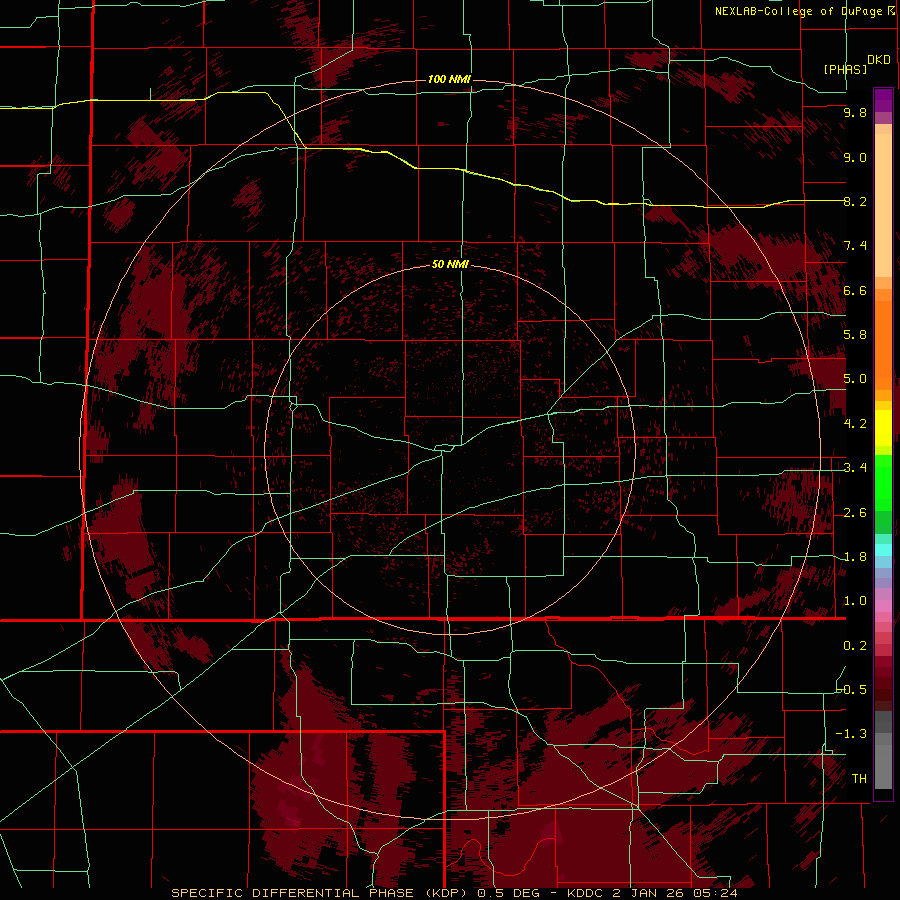
Task: Click the 3.4 scale value
Action: 855,468
